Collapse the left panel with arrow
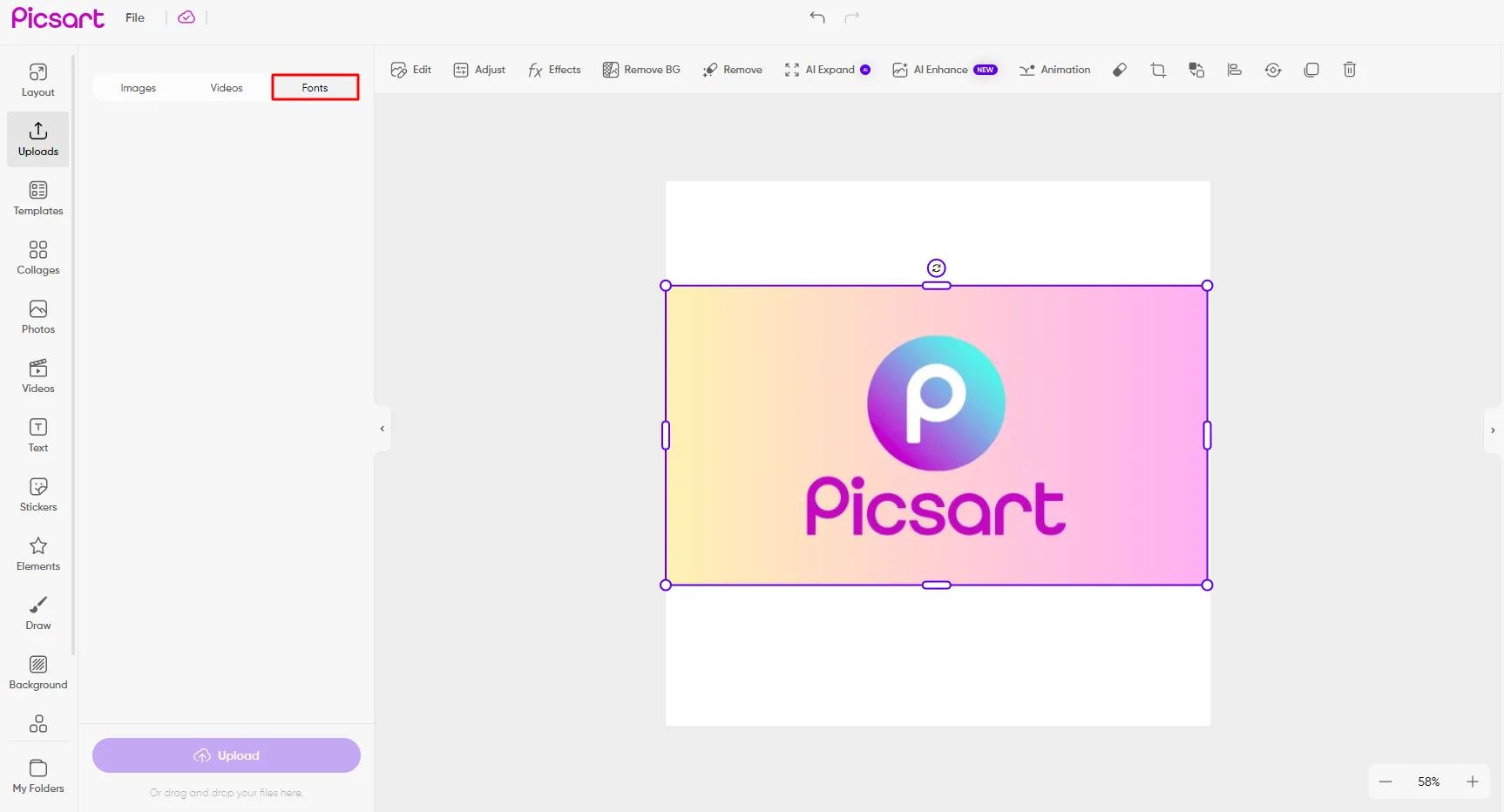Viewport: 1504px width, 812px height. [382, 429]
